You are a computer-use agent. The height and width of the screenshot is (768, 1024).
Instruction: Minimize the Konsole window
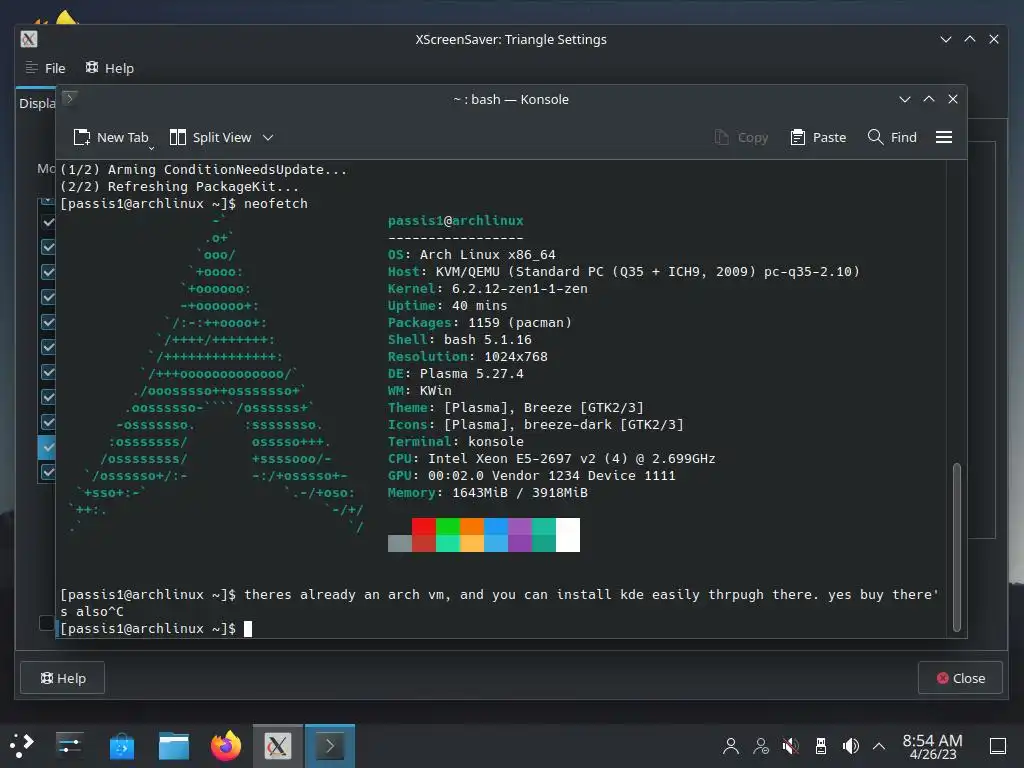pos(904,99)
